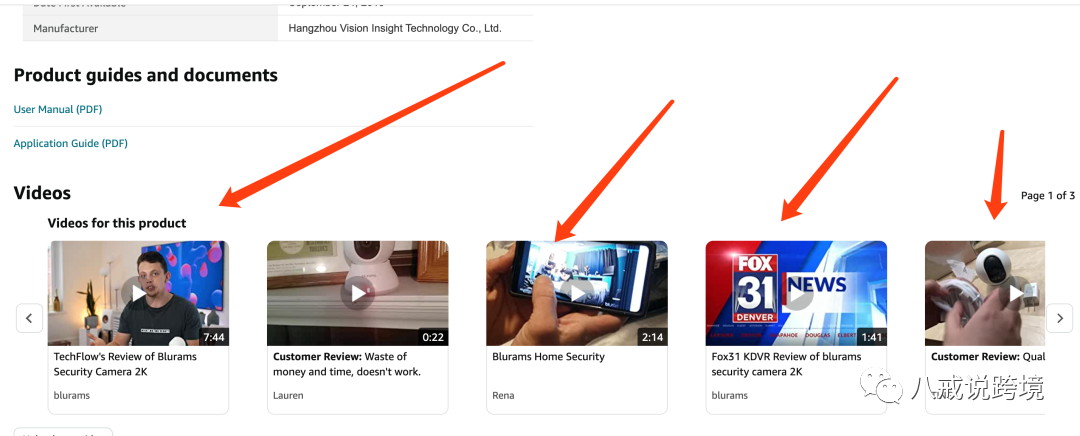This screenshot has width=1080, height=436.
Task: Open the User Manual (PDF) link
Action: (x=58, y=110)
